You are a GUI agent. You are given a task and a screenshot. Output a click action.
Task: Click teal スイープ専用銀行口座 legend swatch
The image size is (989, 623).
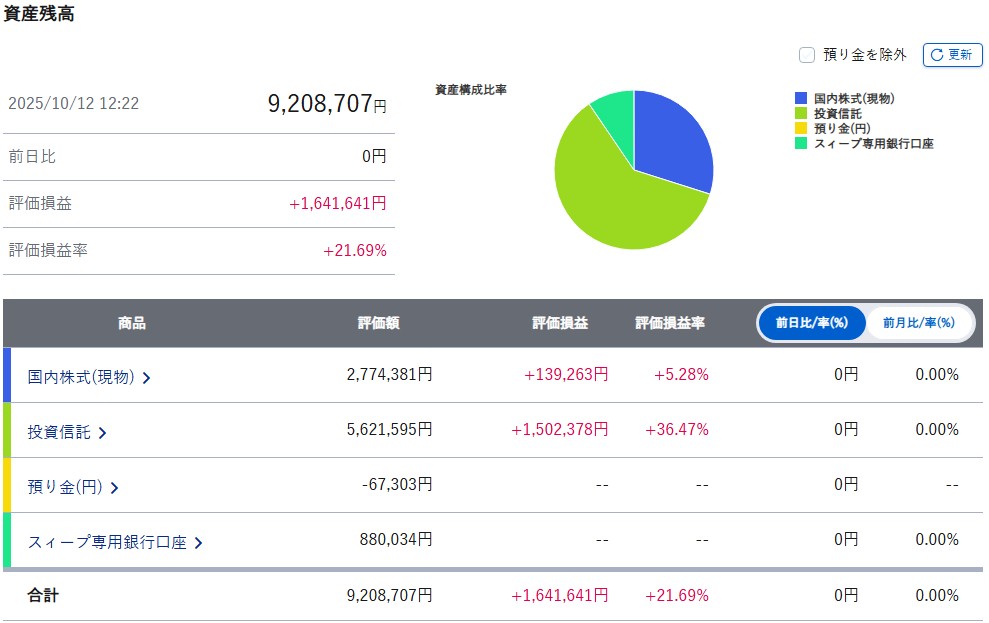[801, 144]
